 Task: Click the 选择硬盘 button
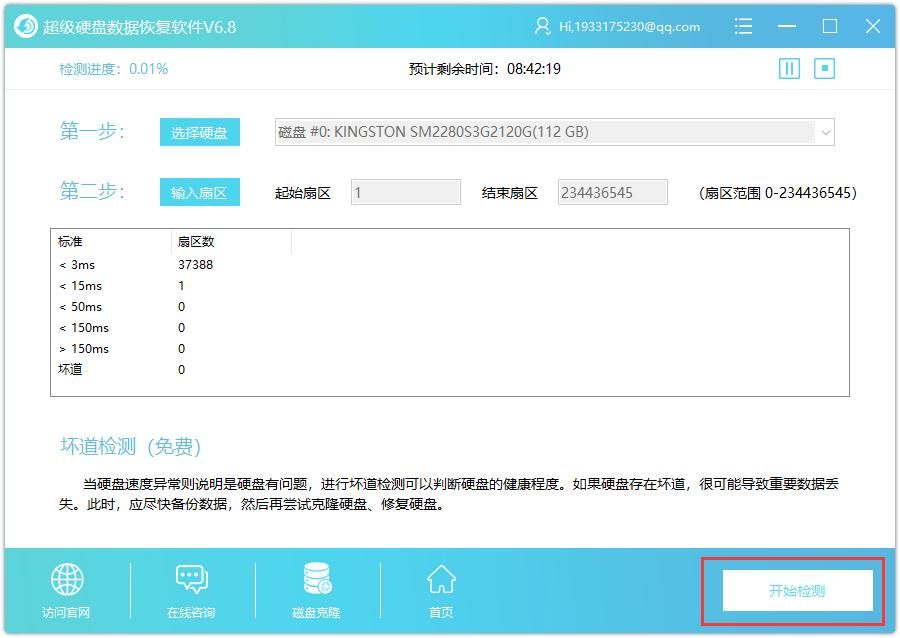pos(199,131)
